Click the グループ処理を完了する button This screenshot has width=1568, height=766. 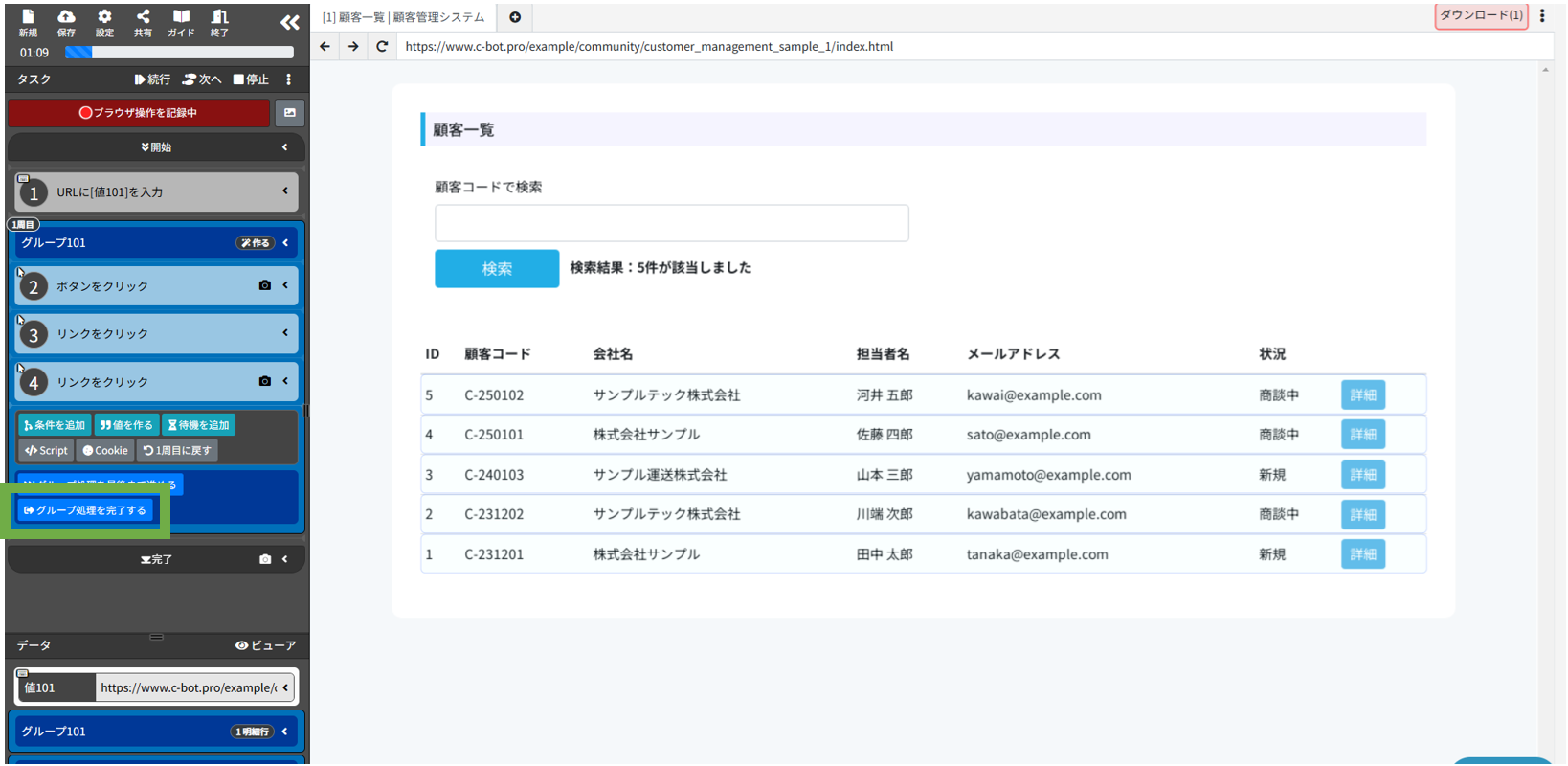[85, 510]
